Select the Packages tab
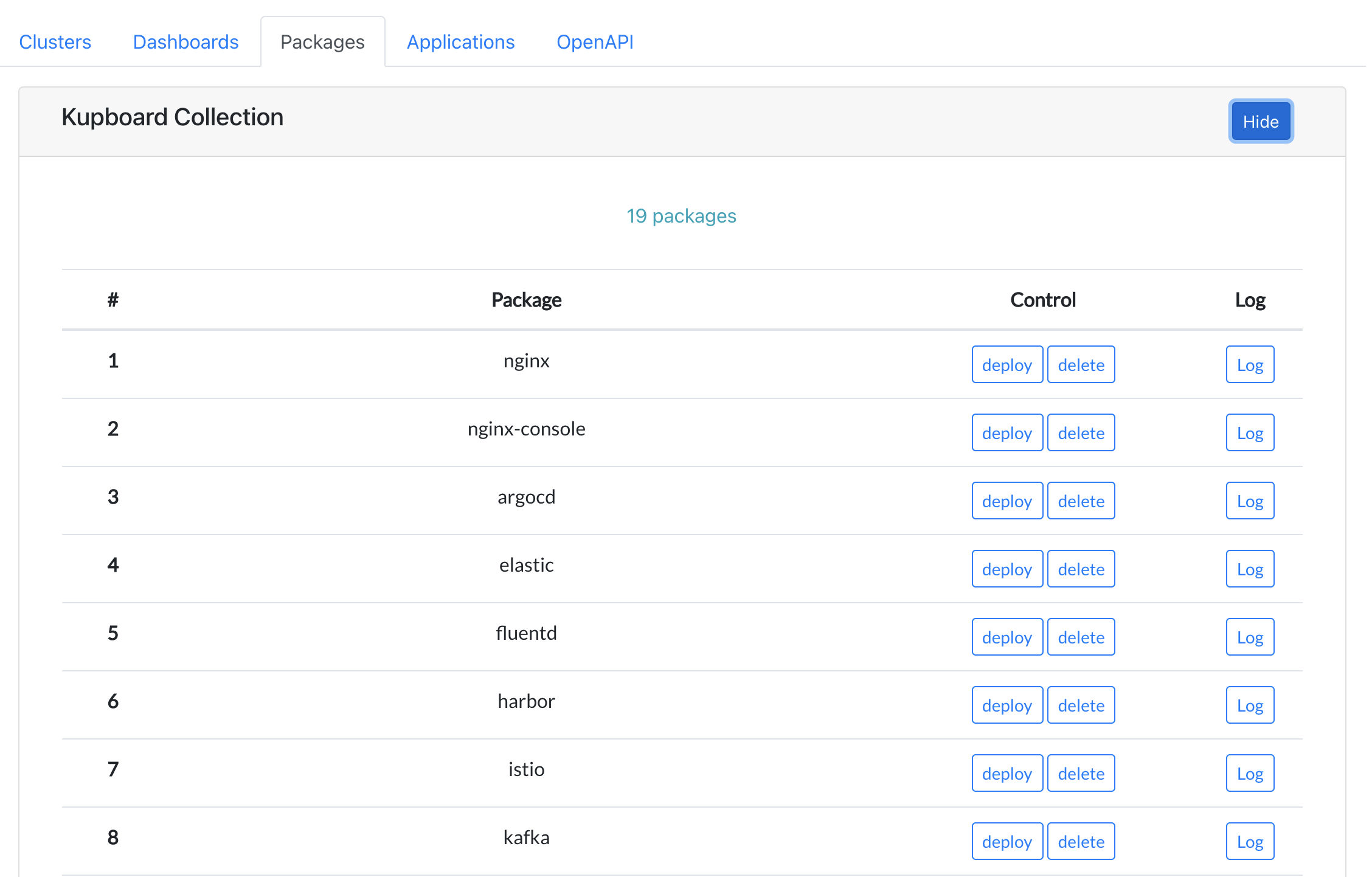Image resolution: width=1372 pixels, height=877 pixels. click(322, 42)
